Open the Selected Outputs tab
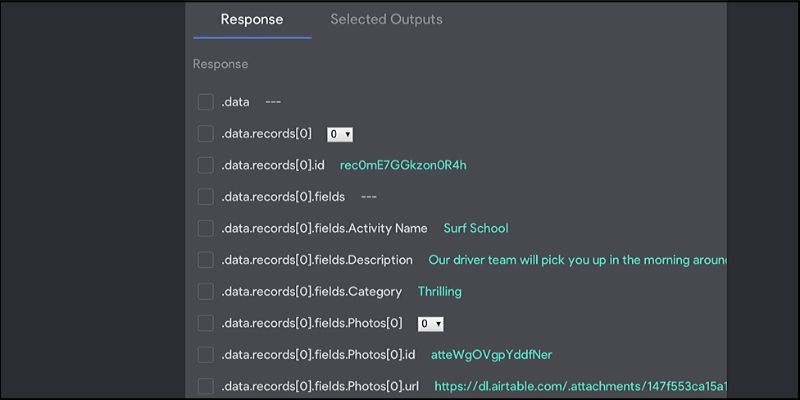The image size is (800, 400). [x=386, y=19]
